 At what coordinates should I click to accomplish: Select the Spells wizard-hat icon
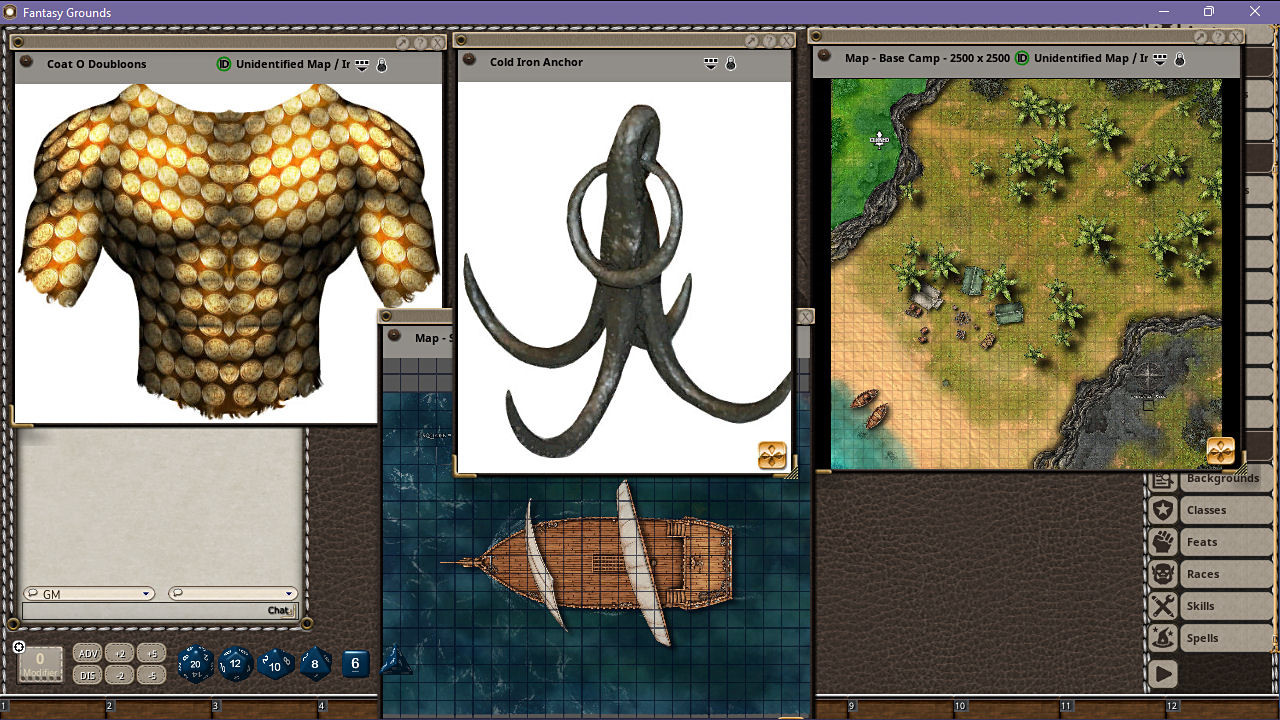[x=1163, y=637]
